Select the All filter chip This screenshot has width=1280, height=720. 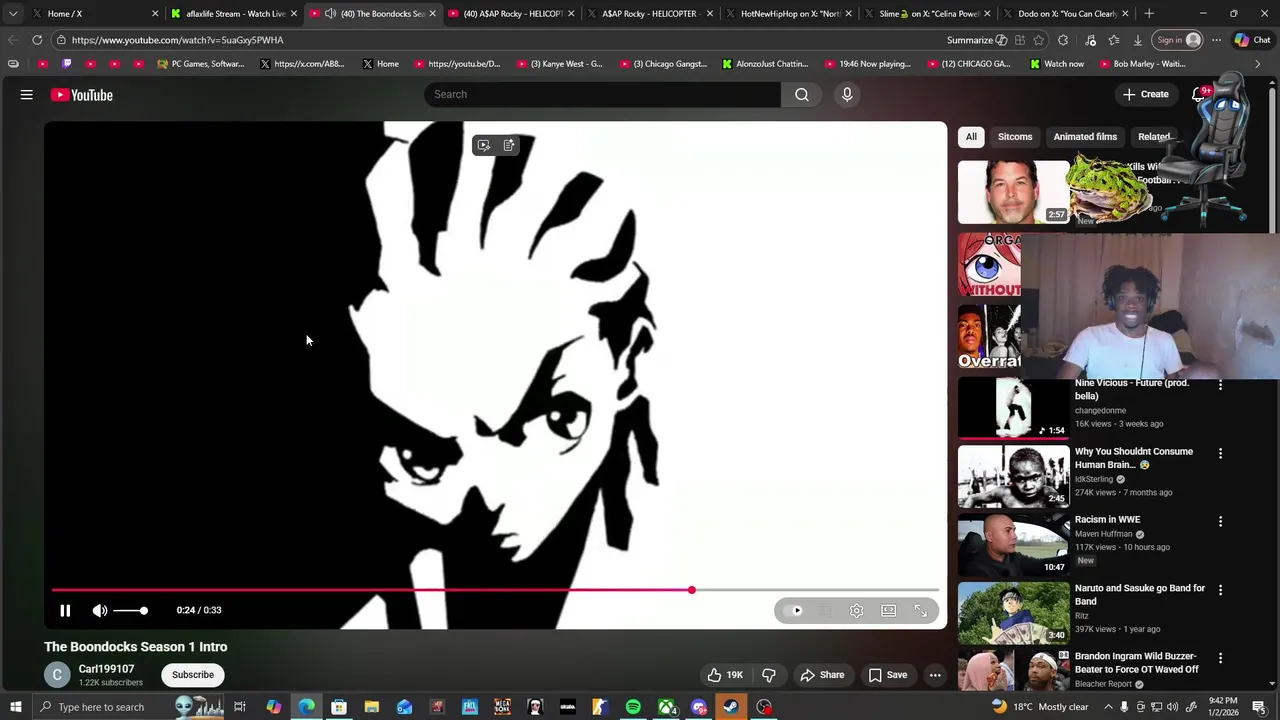coord(971,137)
